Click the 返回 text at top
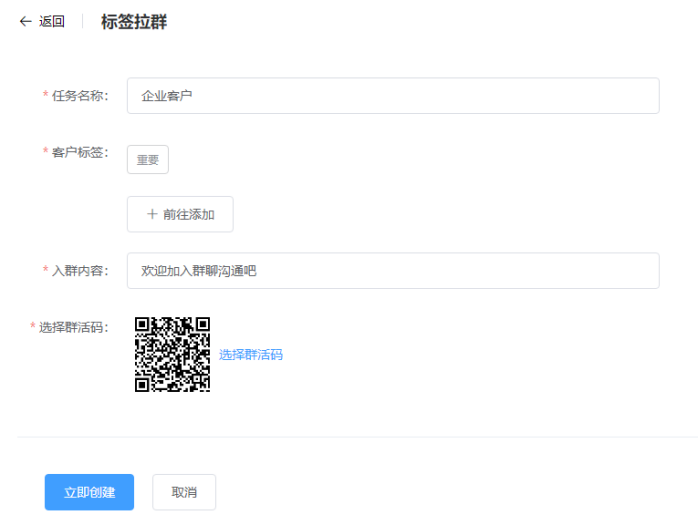The height and width of the screenshot is (526, 698). pyautogui.click(x=52, y=22)
